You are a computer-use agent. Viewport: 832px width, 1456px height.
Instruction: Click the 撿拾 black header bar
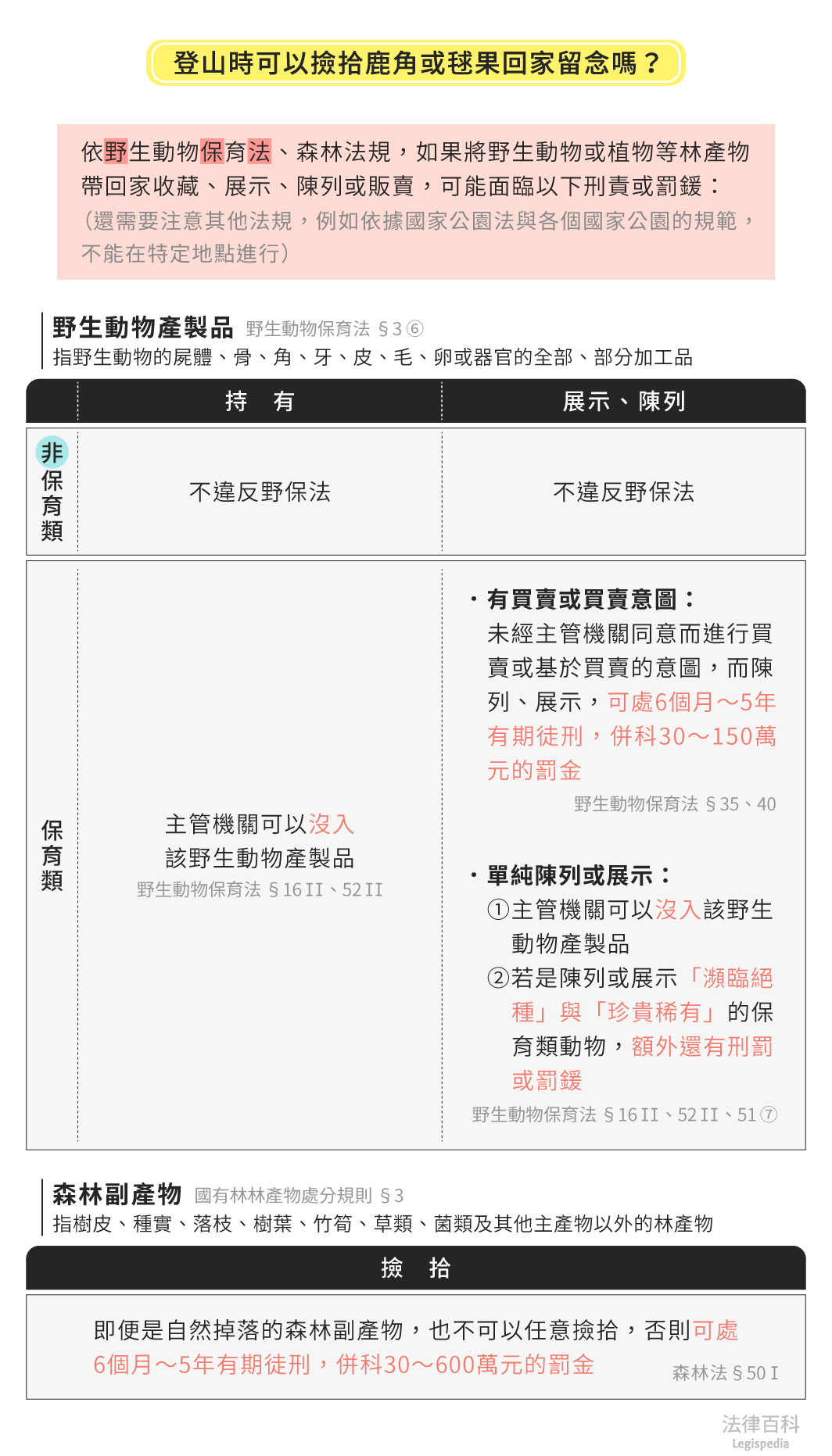[416, 1268]
